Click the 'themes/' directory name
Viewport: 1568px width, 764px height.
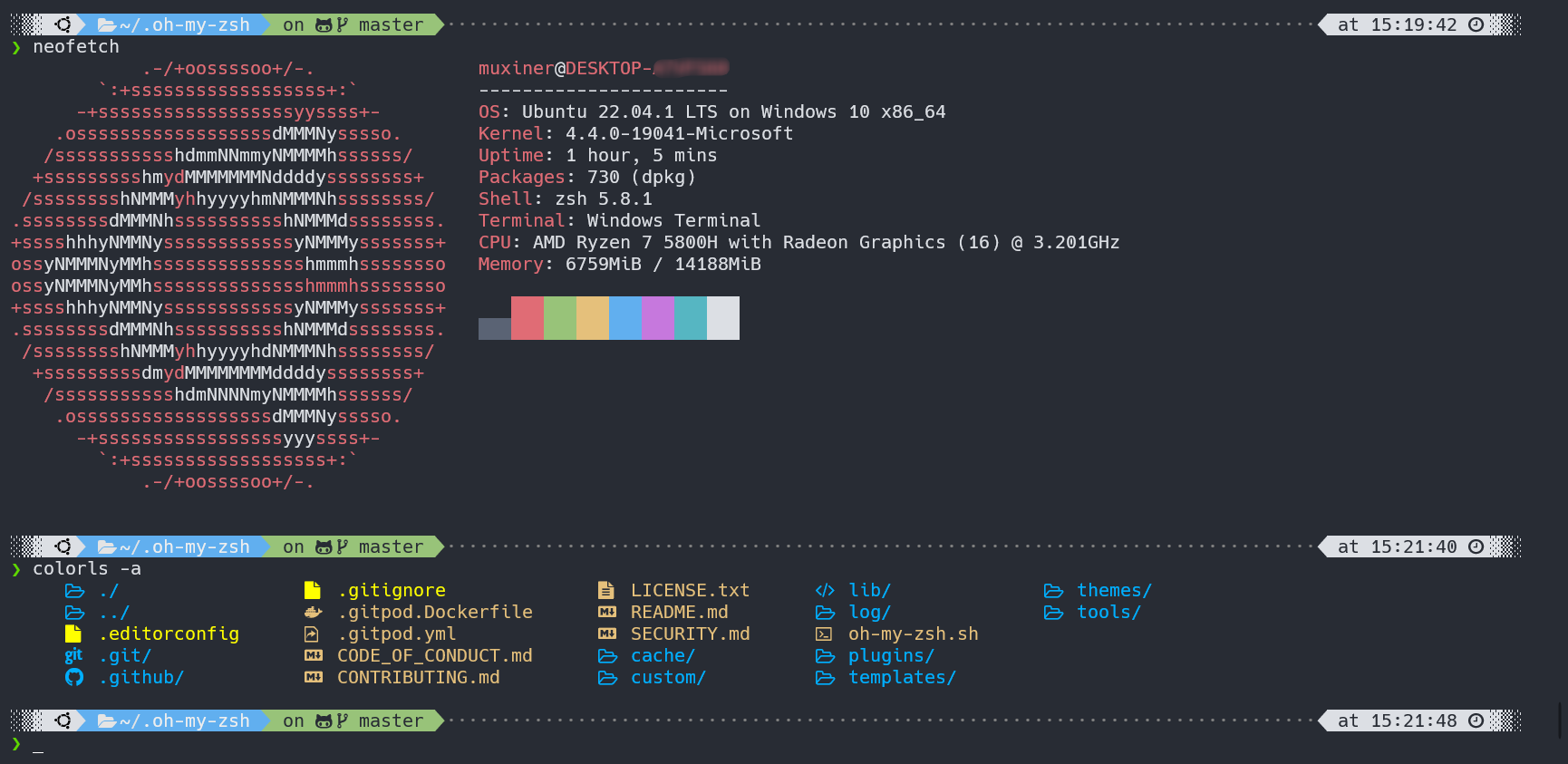pos(1115,590)
